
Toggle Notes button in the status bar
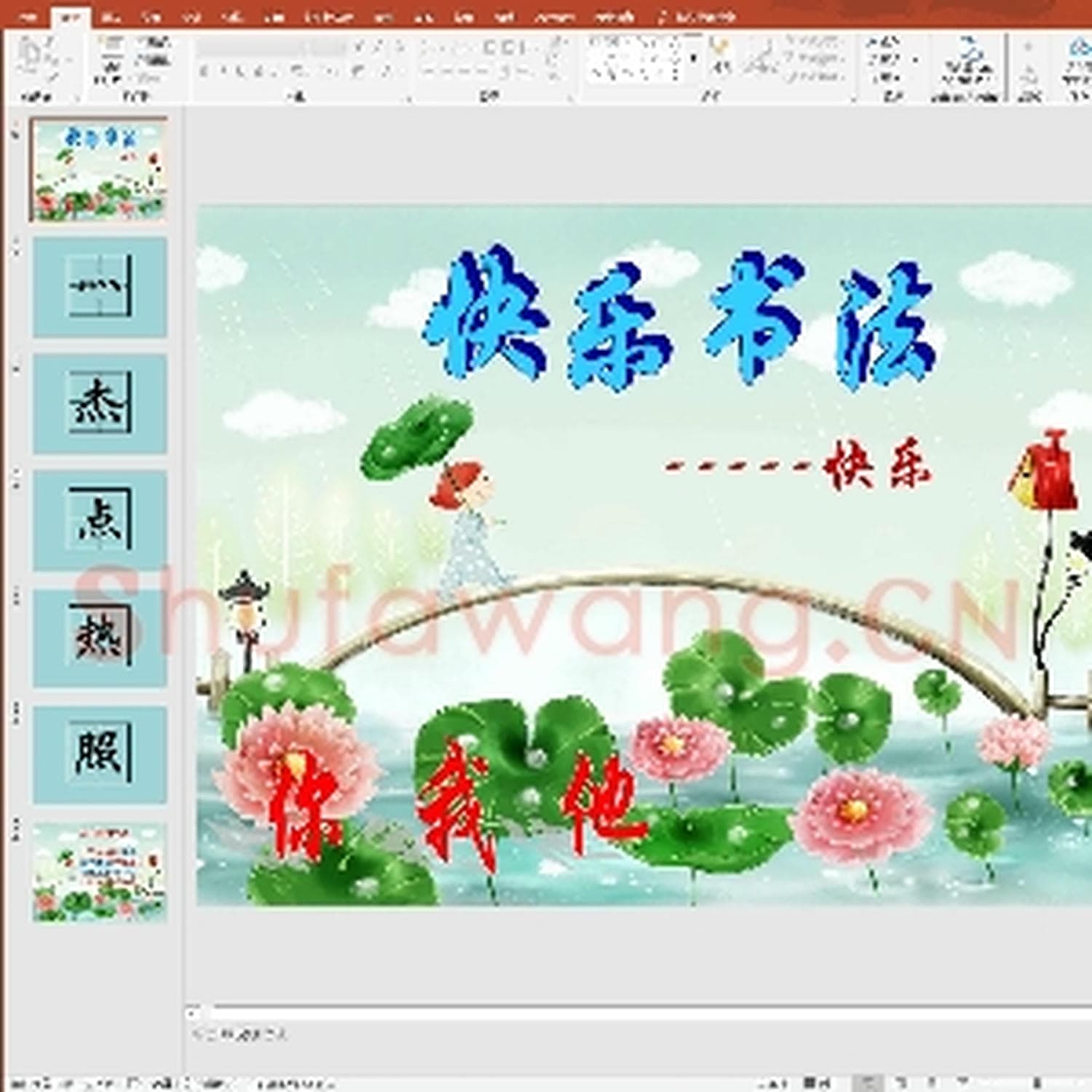point(773,1083)
